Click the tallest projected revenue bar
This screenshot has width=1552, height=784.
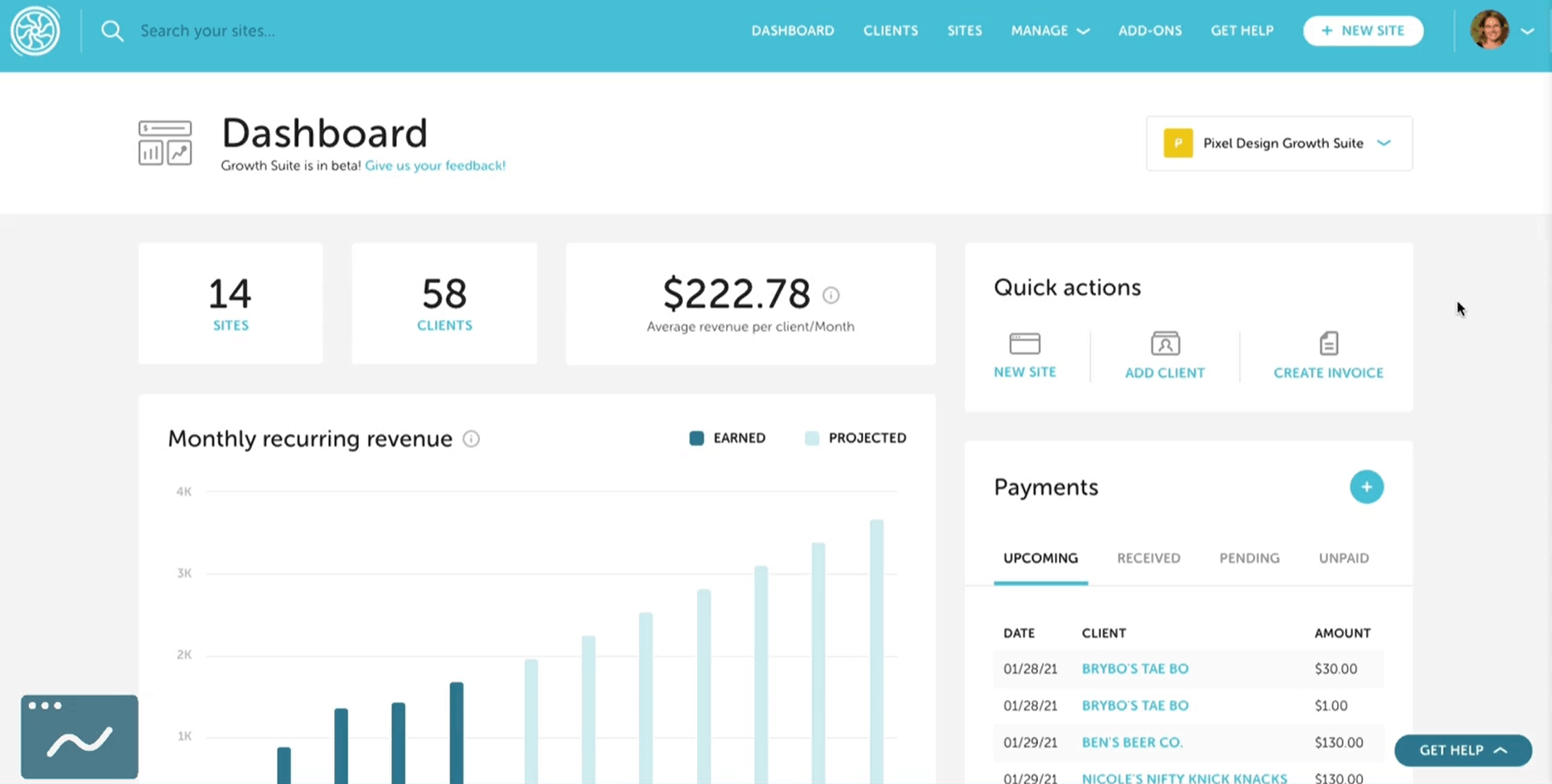tap(876, 651)
